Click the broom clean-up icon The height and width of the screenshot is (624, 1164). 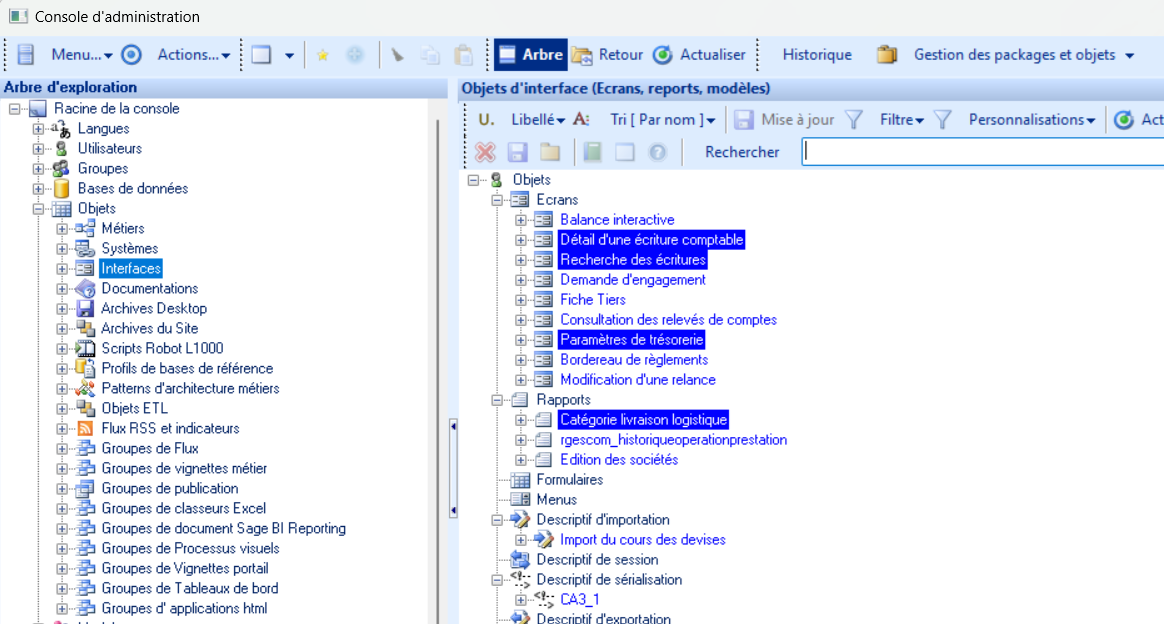pyautogui.click(x=398, y=55)
